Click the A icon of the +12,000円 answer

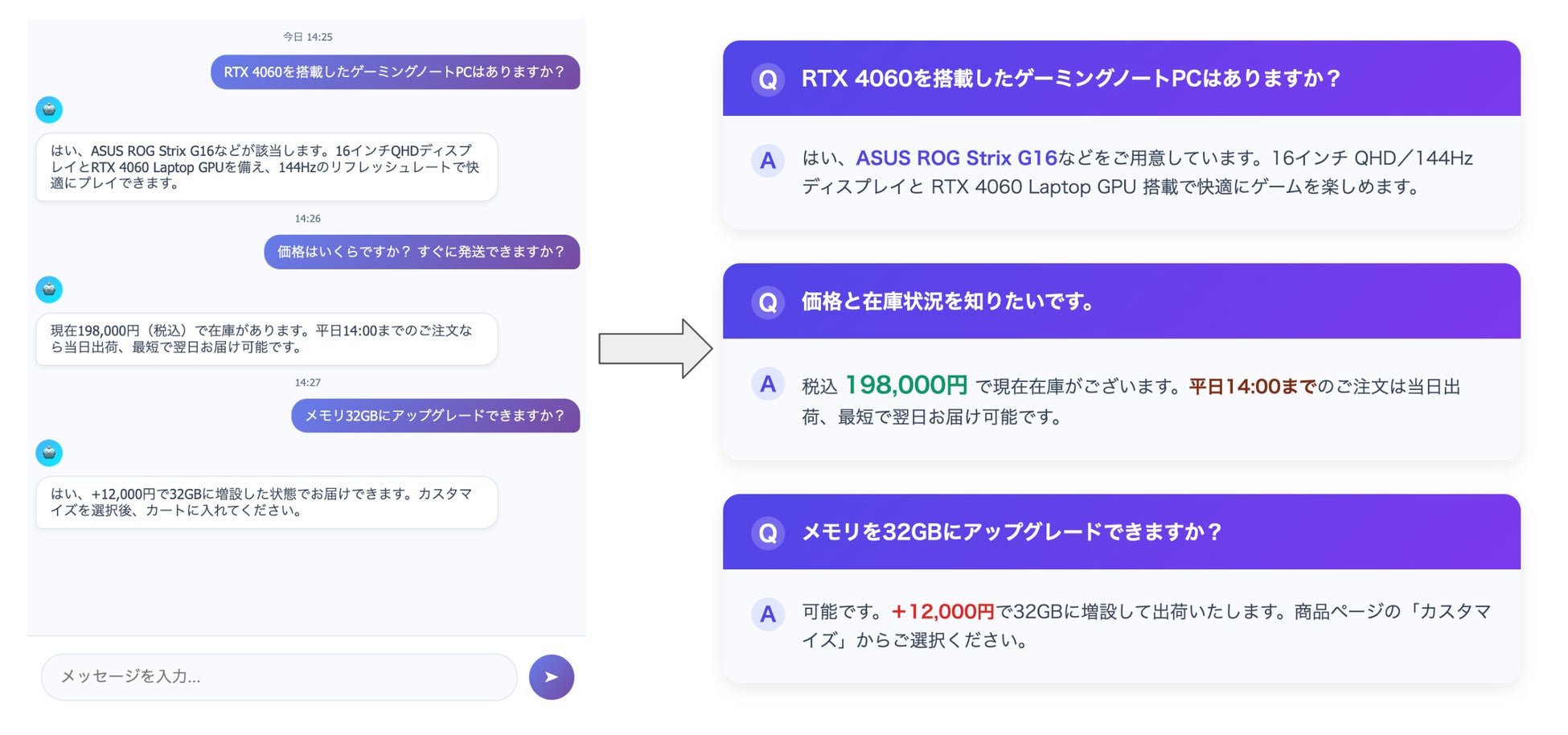coord(768,614)
